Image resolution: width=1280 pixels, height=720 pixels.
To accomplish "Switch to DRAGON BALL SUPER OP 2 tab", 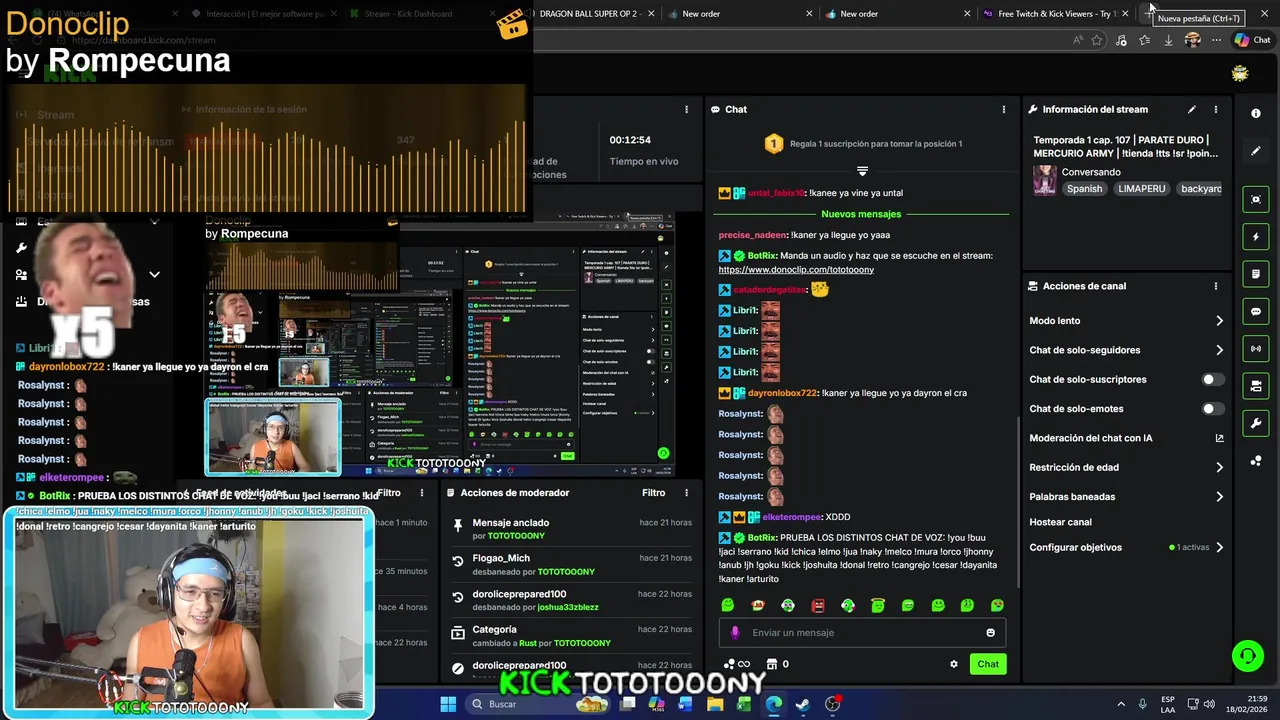I will [x=590, y=14].
